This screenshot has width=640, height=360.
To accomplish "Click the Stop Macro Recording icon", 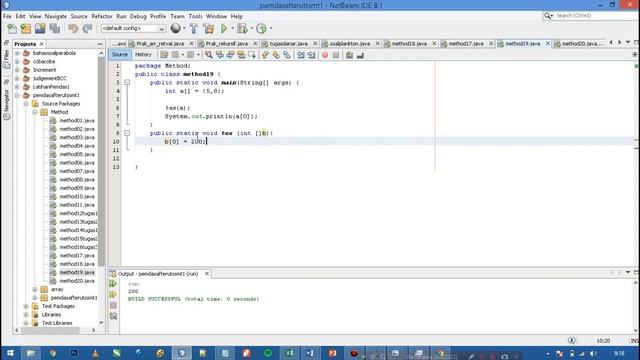I will (x=336, y=55).
